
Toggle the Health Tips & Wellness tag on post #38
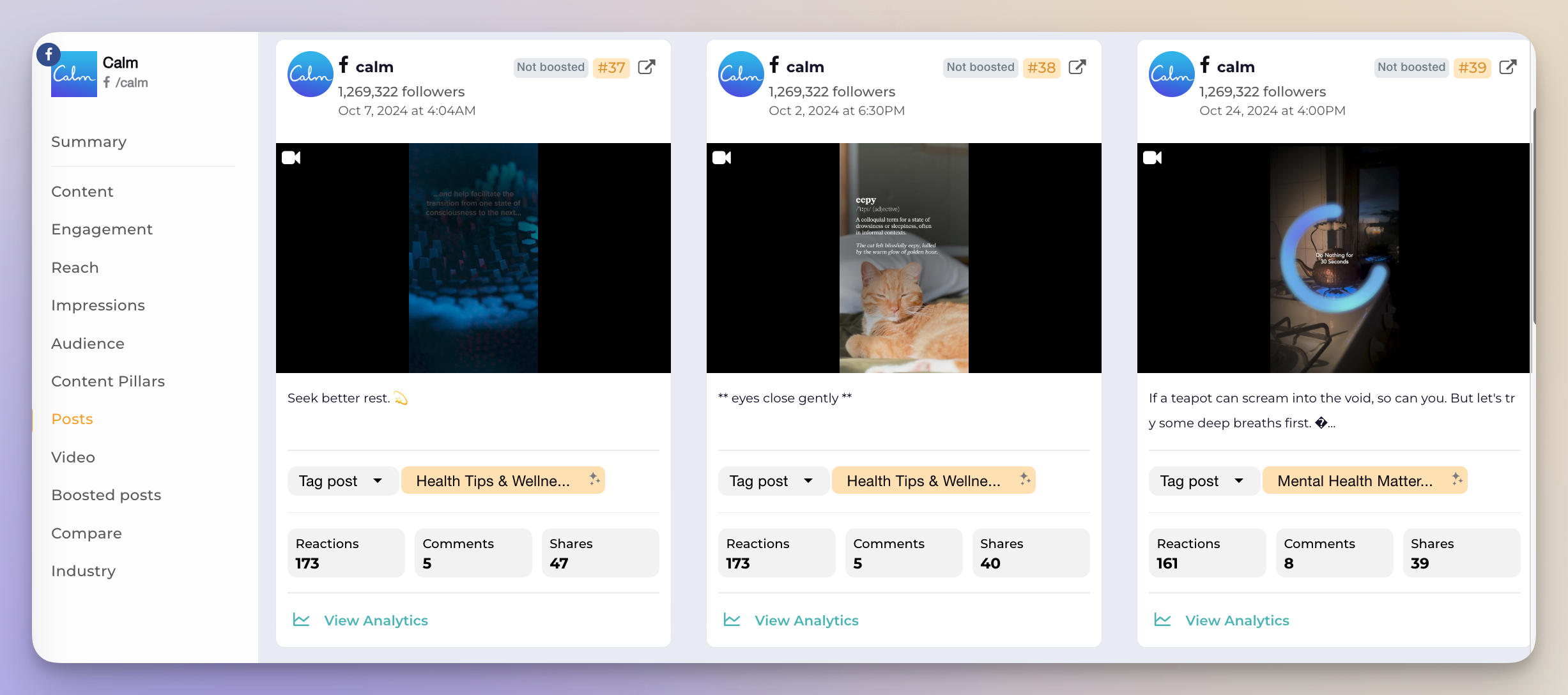click(x=921, y=481)
